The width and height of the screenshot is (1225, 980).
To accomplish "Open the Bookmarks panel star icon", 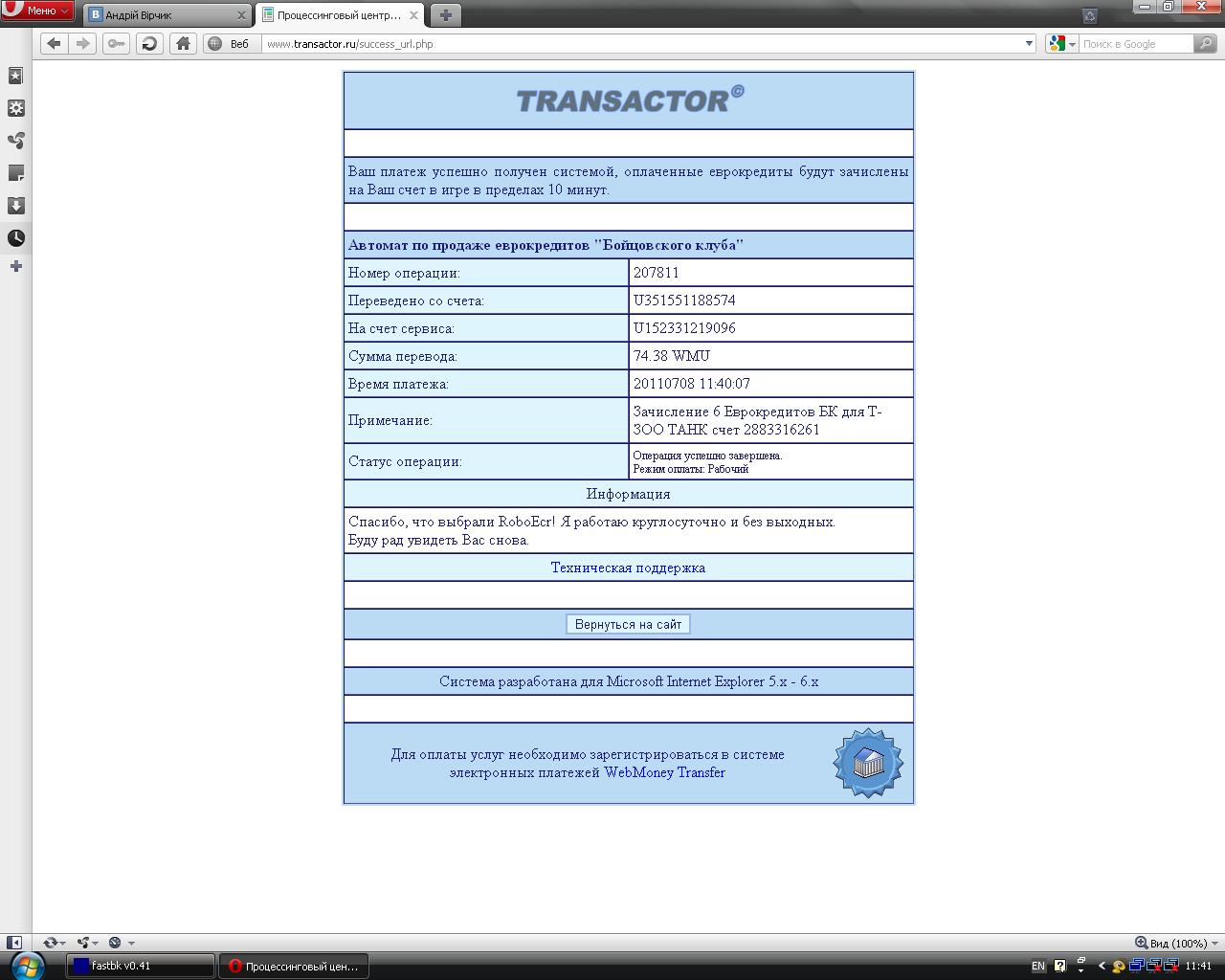I will (x=16, y=76).
